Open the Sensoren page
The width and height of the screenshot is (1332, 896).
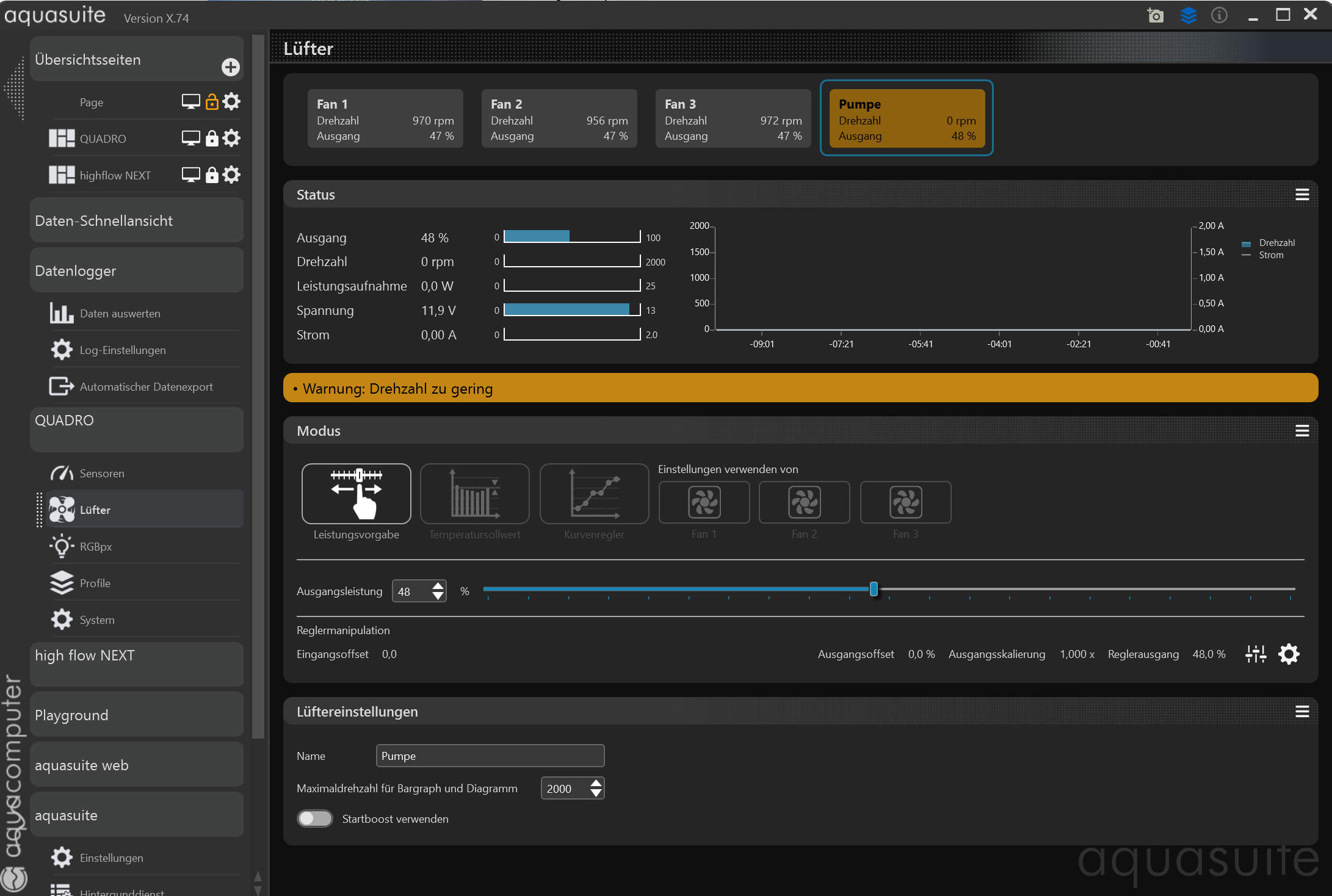click(x=144, y=474)
